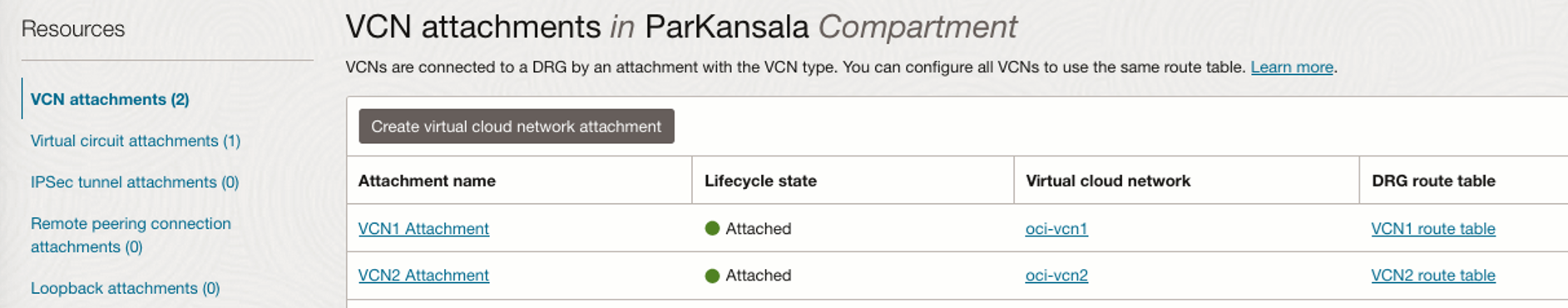Viewport: 1568px width, 308px height.
Task: Click the Lifecycle state column header
Action: [760, 181]
